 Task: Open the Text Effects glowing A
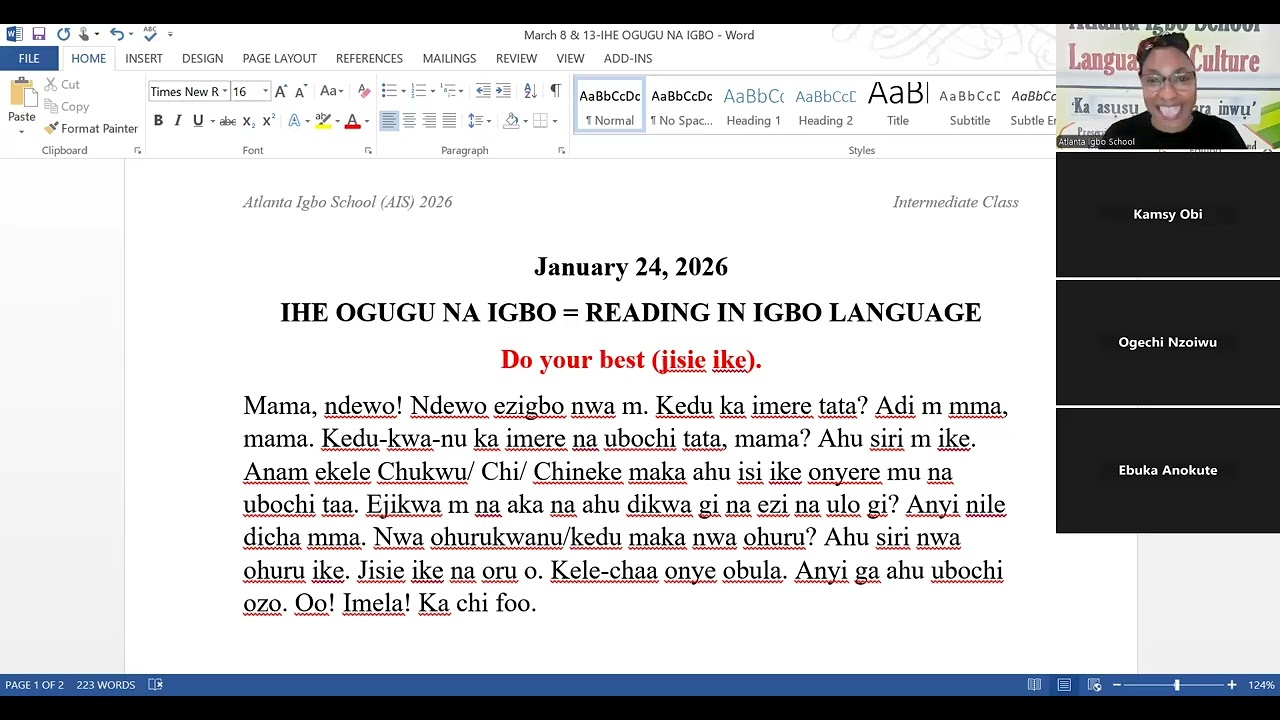click(294, 121)
